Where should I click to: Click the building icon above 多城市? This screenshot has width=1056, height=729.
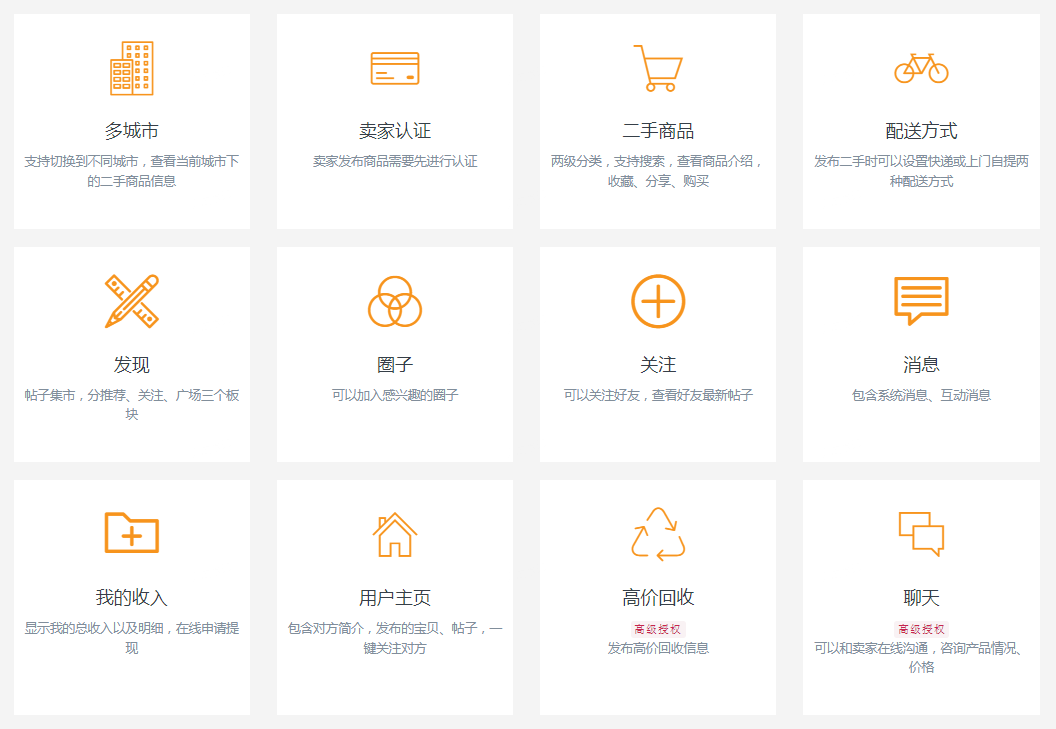tap(131, 68)
